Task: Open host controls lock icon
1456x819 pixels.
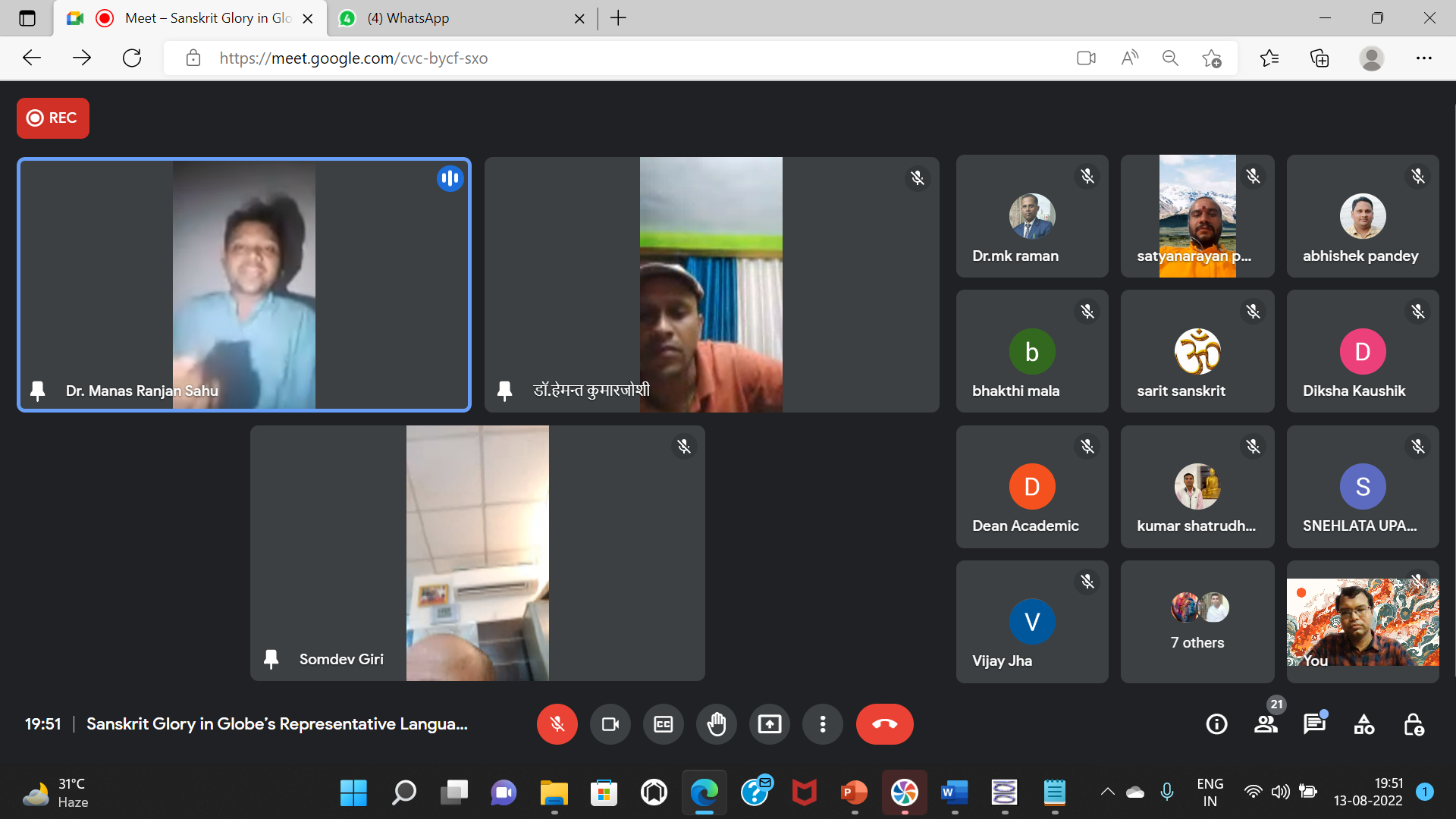Action: [x=1413, y=724]
